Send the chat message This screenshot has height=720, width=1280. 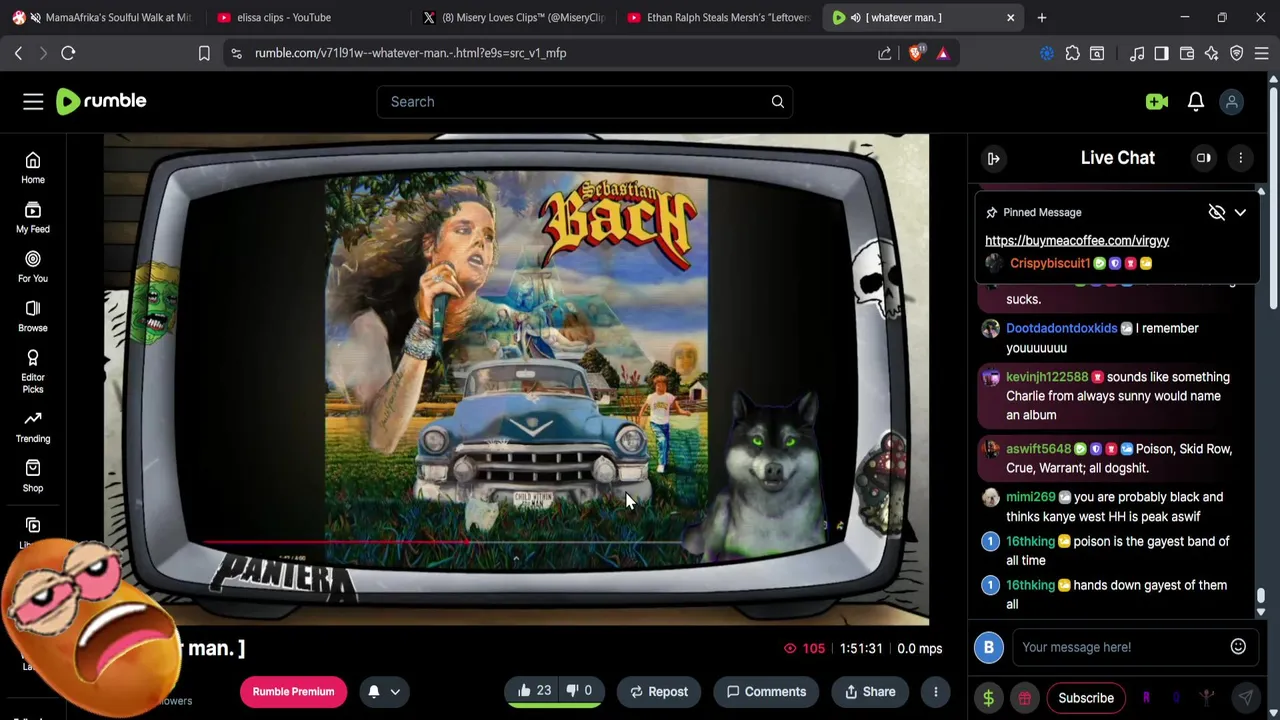pyautogui.click(x=1246, y=698)
